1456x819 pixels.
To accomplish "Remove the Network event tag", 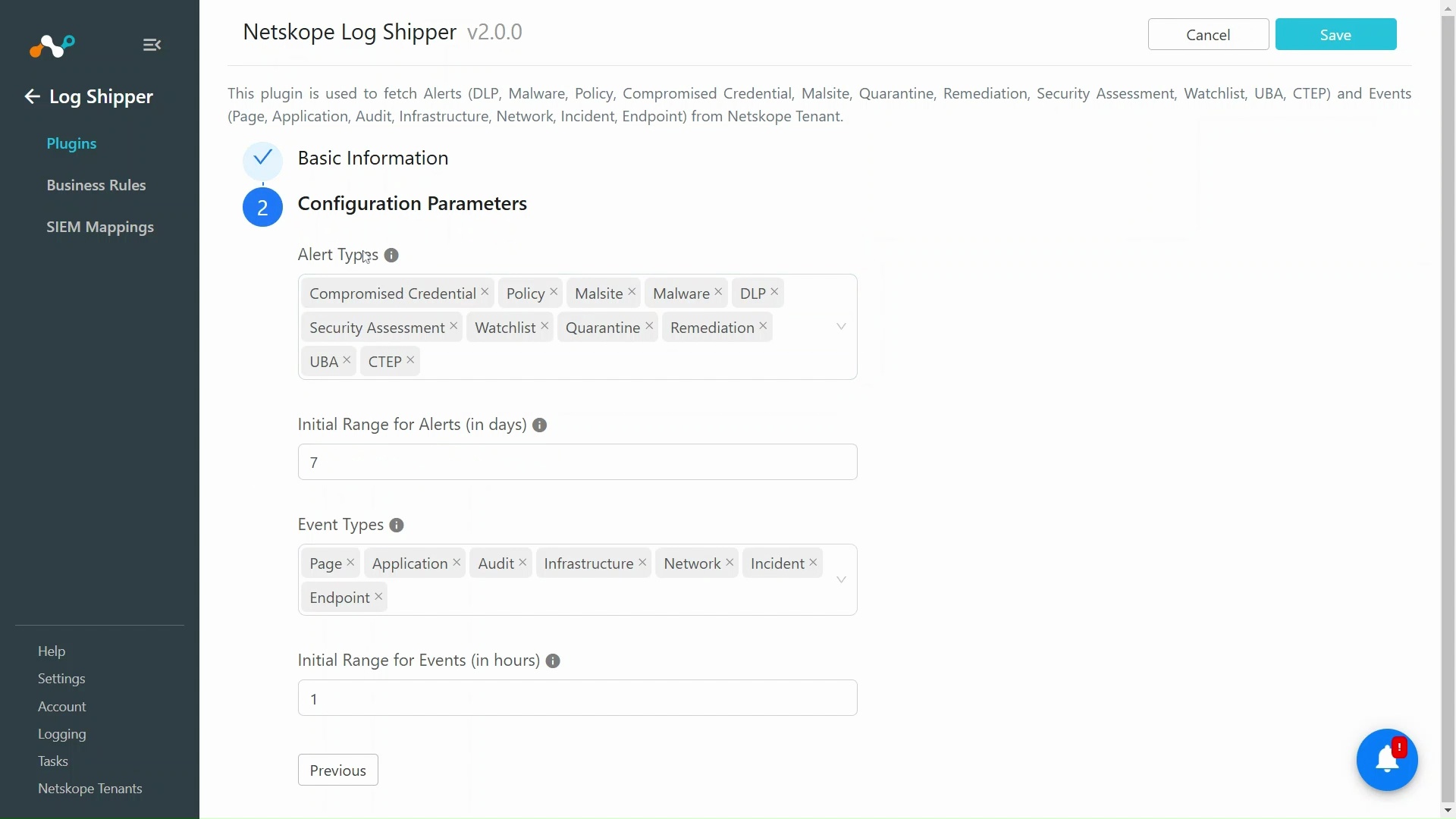I will pyautogui.click(x=730, y=563).
